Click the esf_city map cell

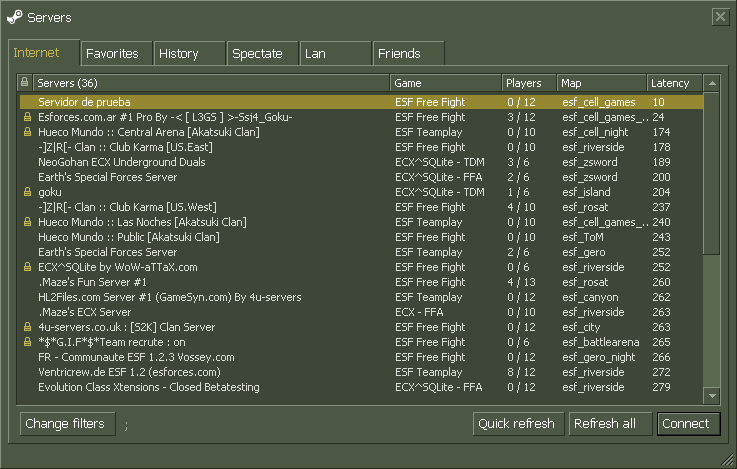(581, 327)
